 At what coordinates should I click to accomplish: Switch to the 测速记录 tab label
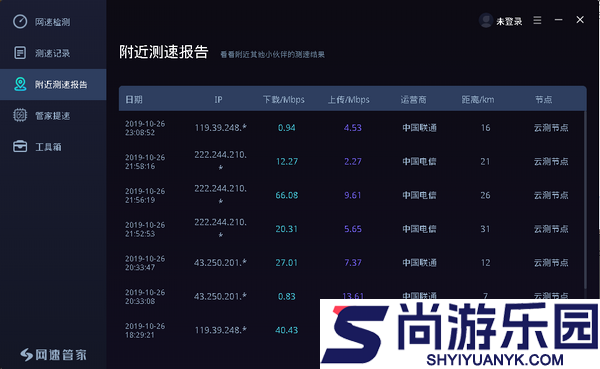click(x=52, y=53)
